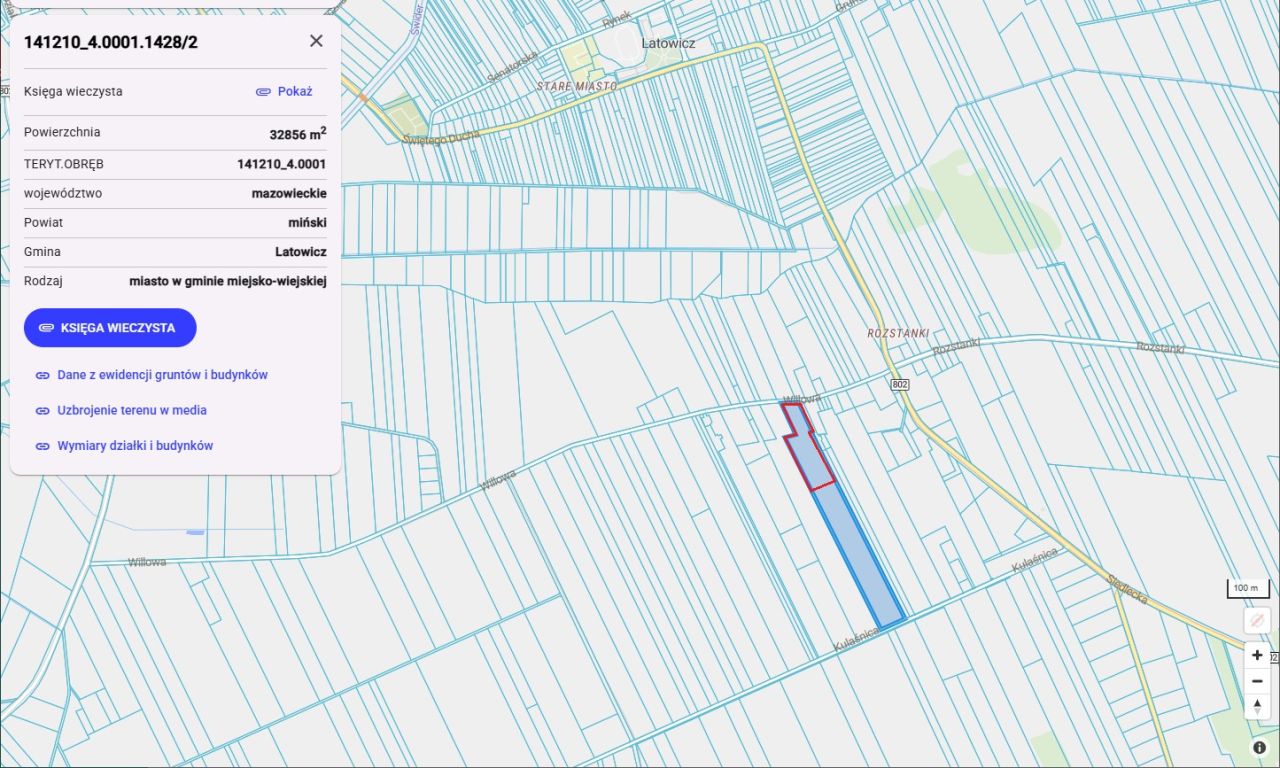
Task: Reset map bearing with compass arrow
Action: tap(1257, 706)
